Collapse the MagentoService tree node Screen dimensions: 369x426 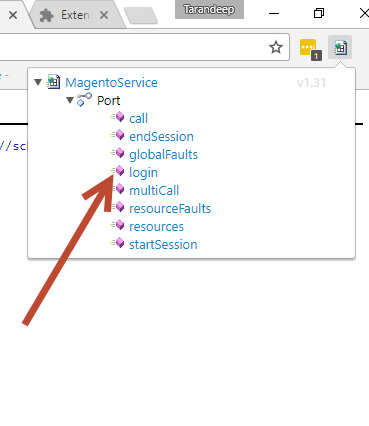point(38,82)
